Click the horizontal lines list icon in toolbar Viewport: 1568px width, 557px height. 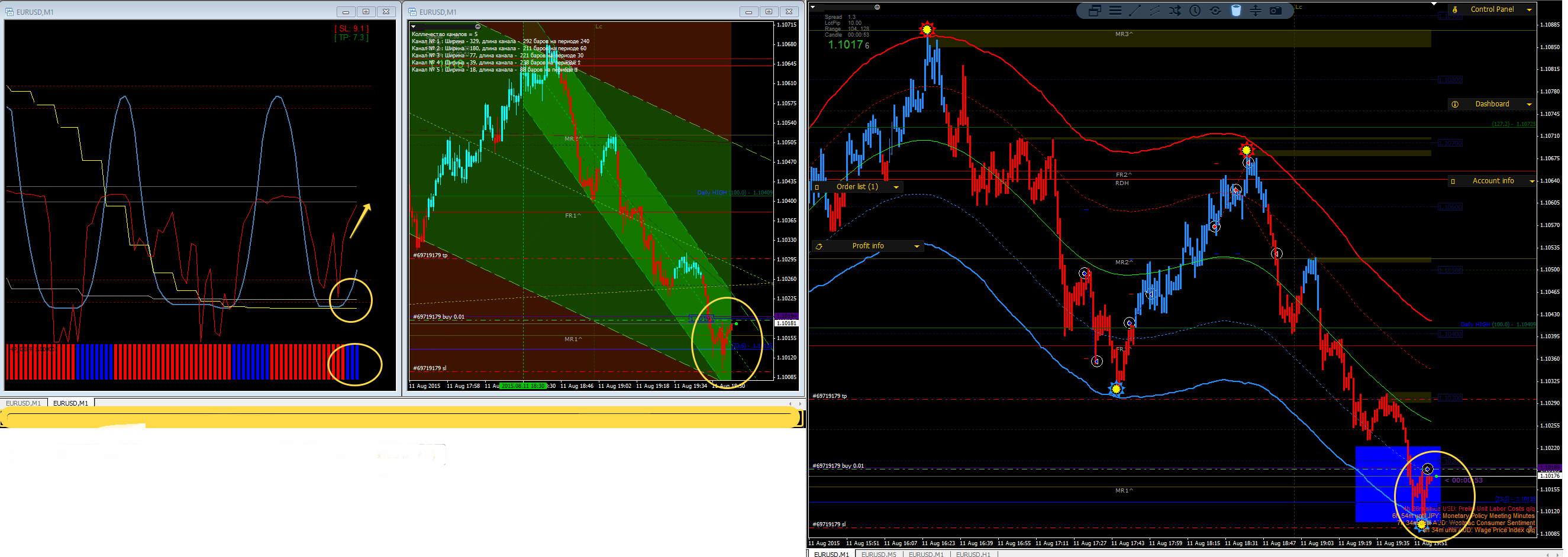click(1115, 10)
